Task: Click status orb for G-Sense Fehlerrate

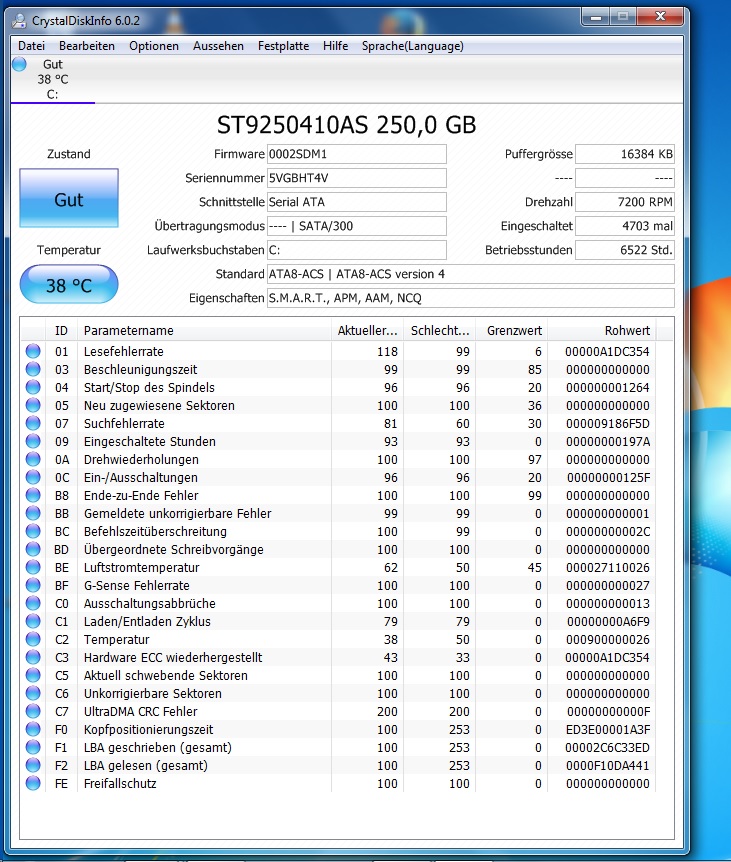Action: [x=33, y=585]
